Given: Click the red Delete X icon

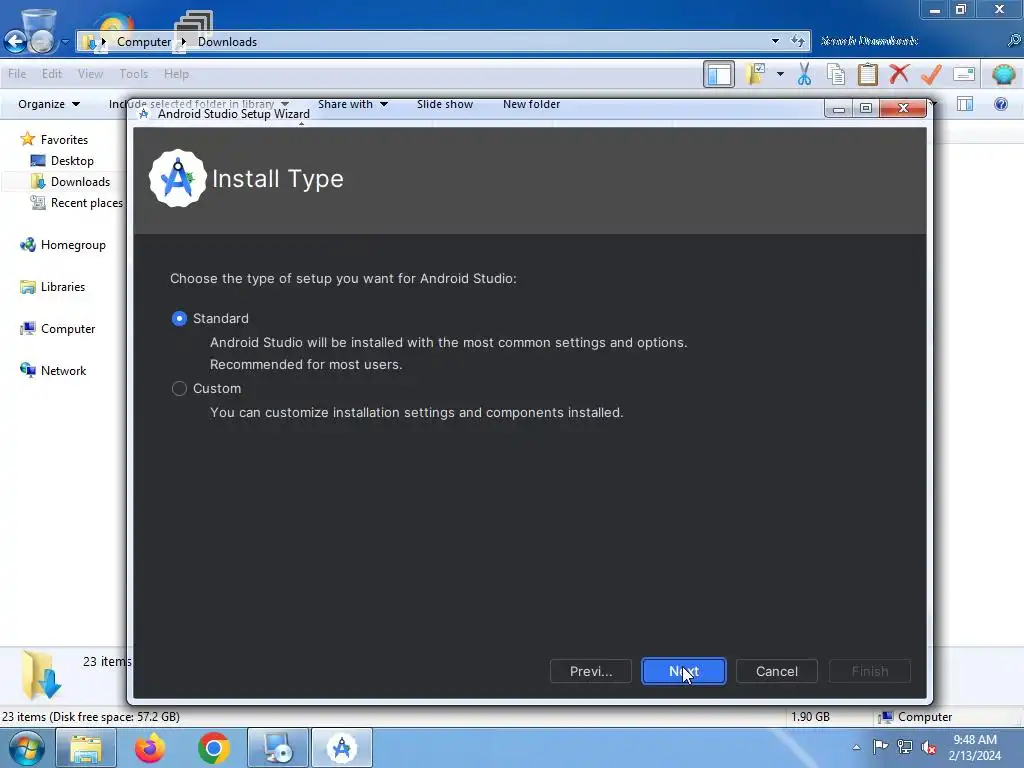Looking at the screenshot, I should (x=899, y=74).
